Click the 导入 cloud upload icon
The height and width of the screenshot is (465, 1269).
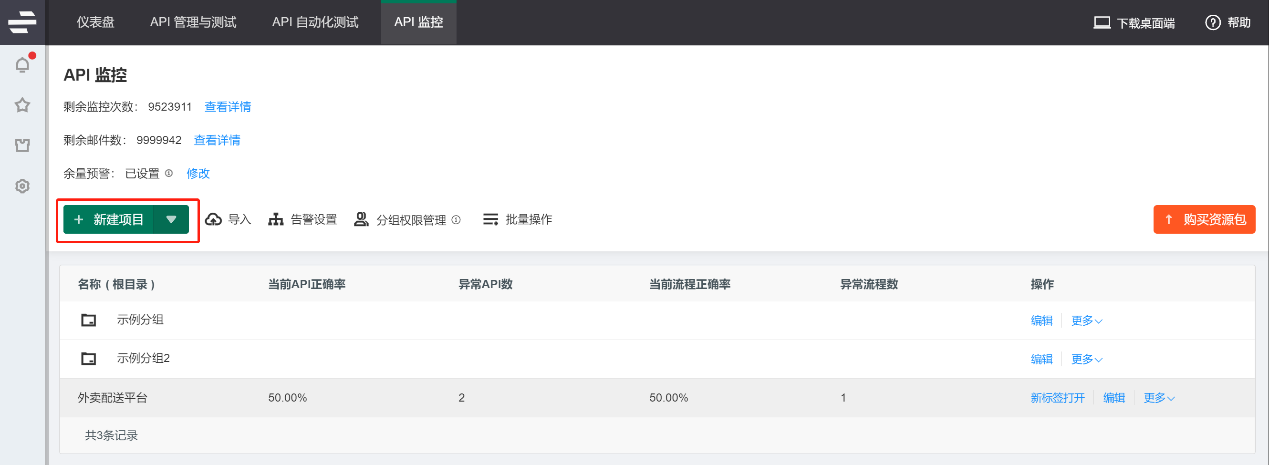click(x=214, y=220)
